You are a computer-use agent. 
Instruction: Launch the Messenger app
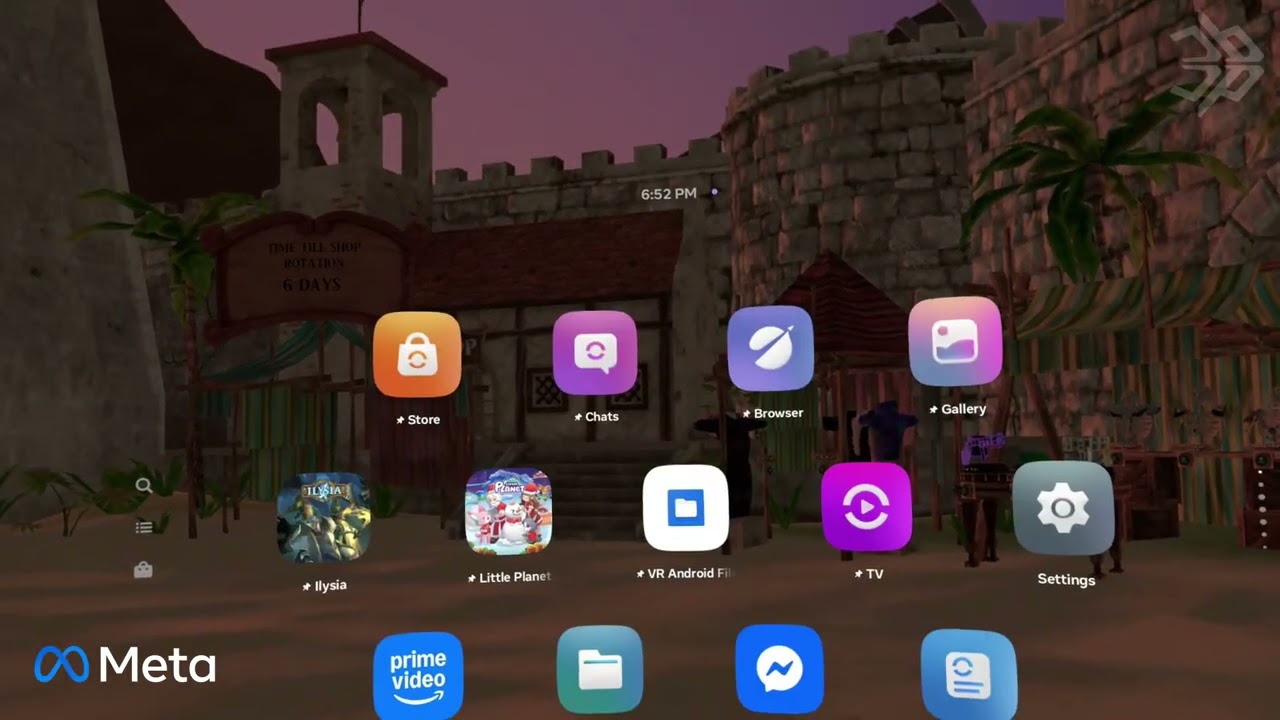coord(779,670)
